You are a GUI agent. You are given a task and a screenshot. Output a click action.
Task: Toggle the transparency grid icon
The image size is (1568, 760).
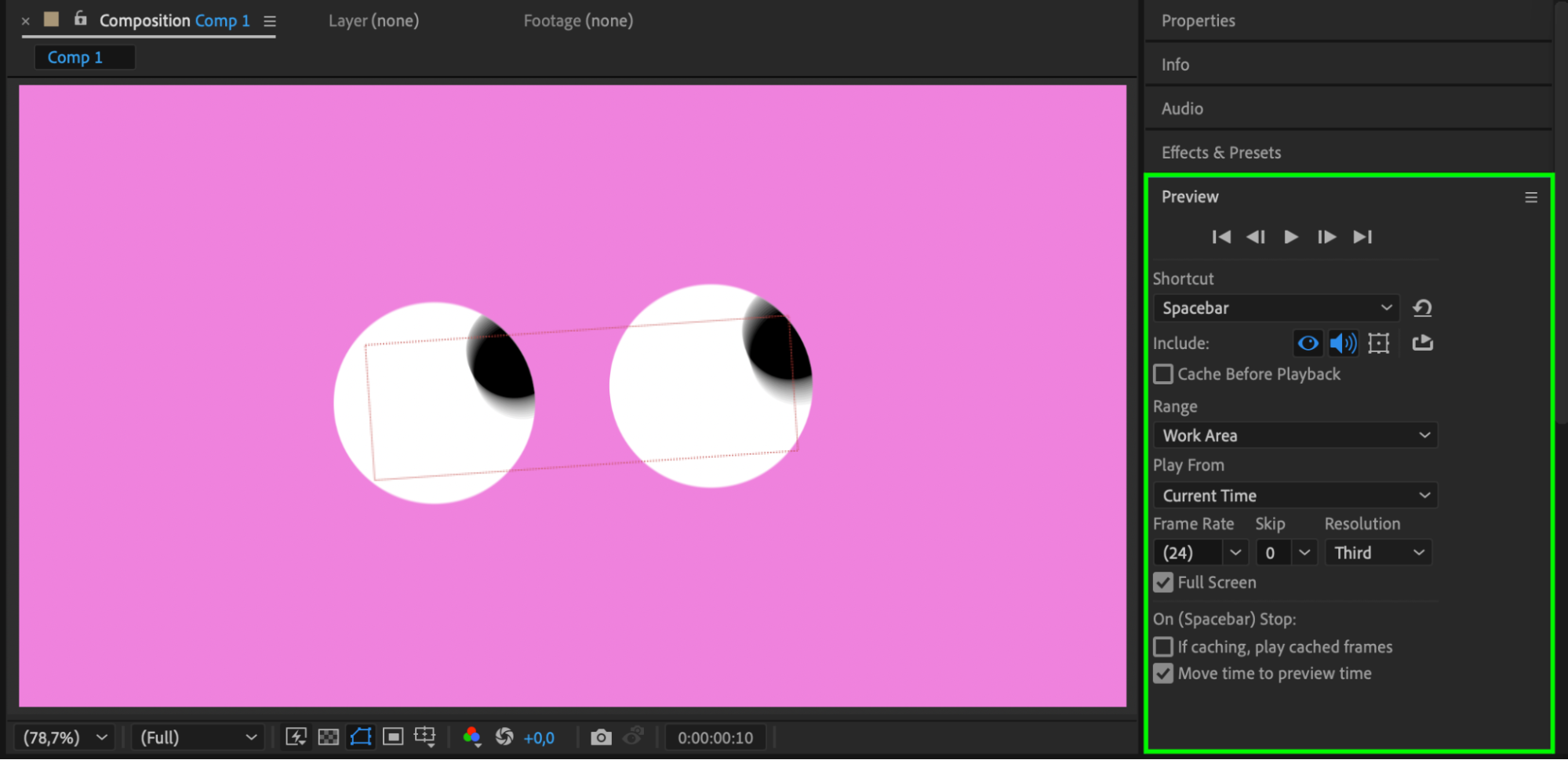pos(328,737)
